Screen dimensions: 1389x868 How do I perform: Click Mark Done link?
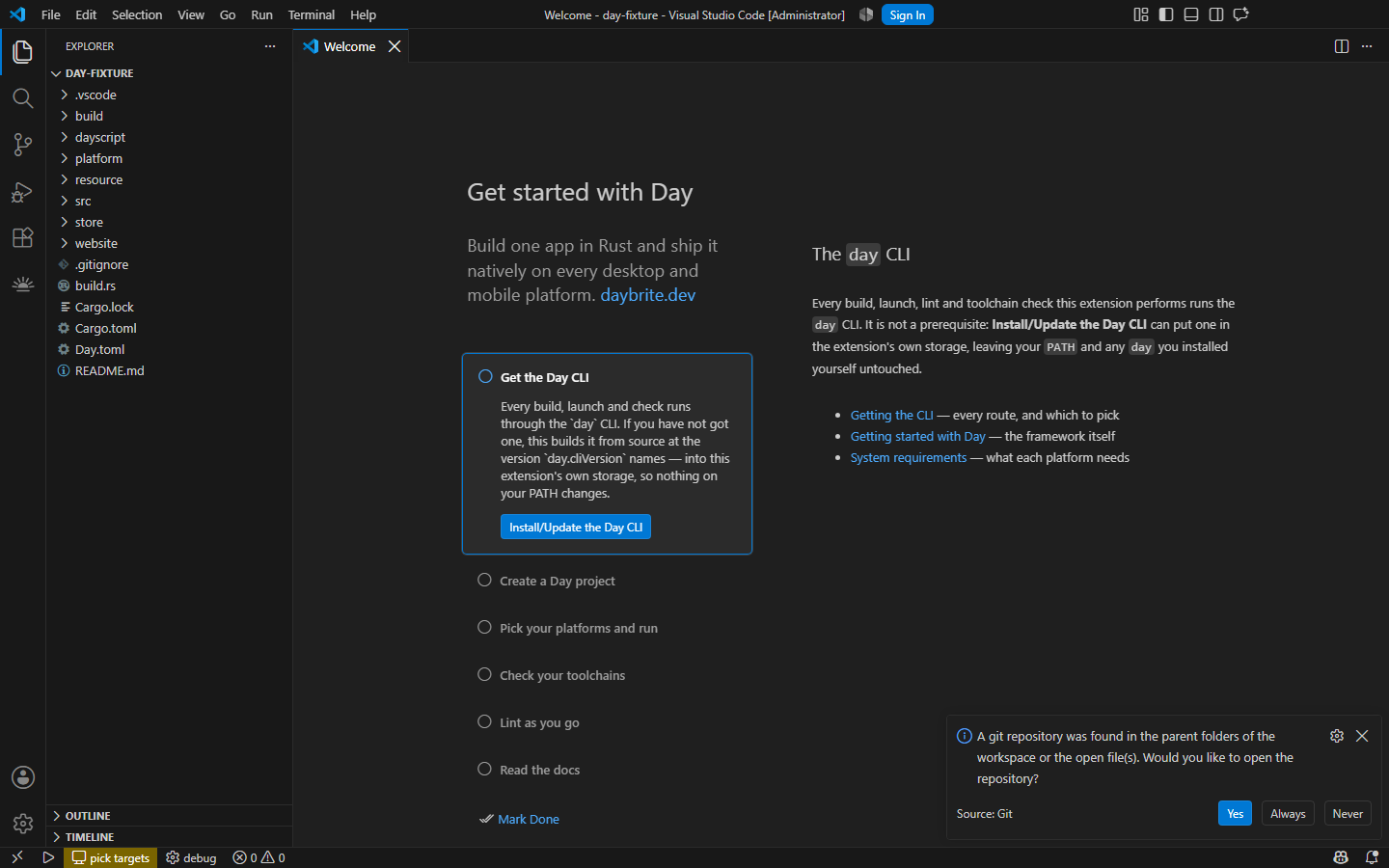tap(529, 819)
